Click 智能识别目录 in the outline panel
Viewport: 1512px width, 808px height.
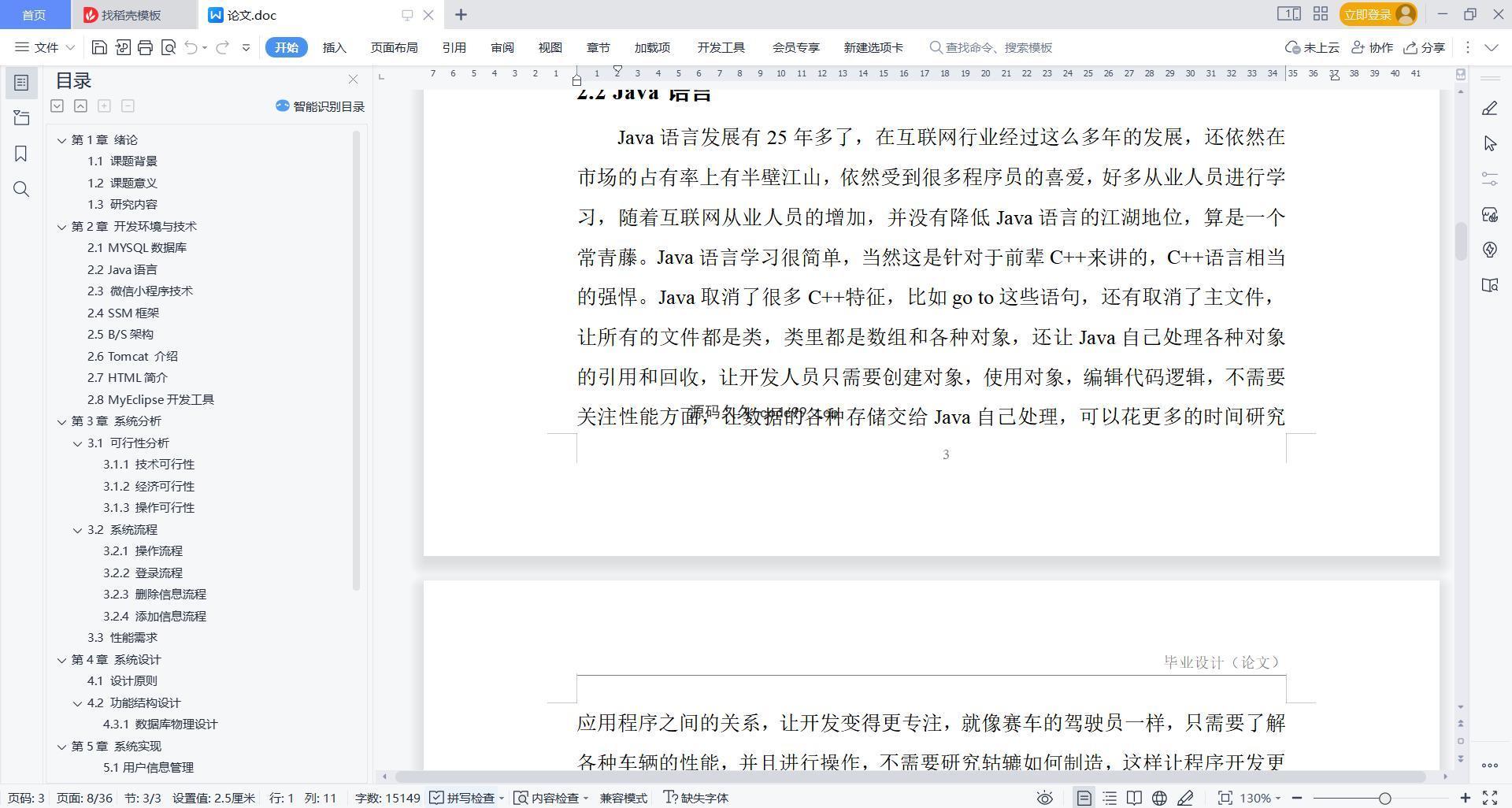[x=320, y=106]
